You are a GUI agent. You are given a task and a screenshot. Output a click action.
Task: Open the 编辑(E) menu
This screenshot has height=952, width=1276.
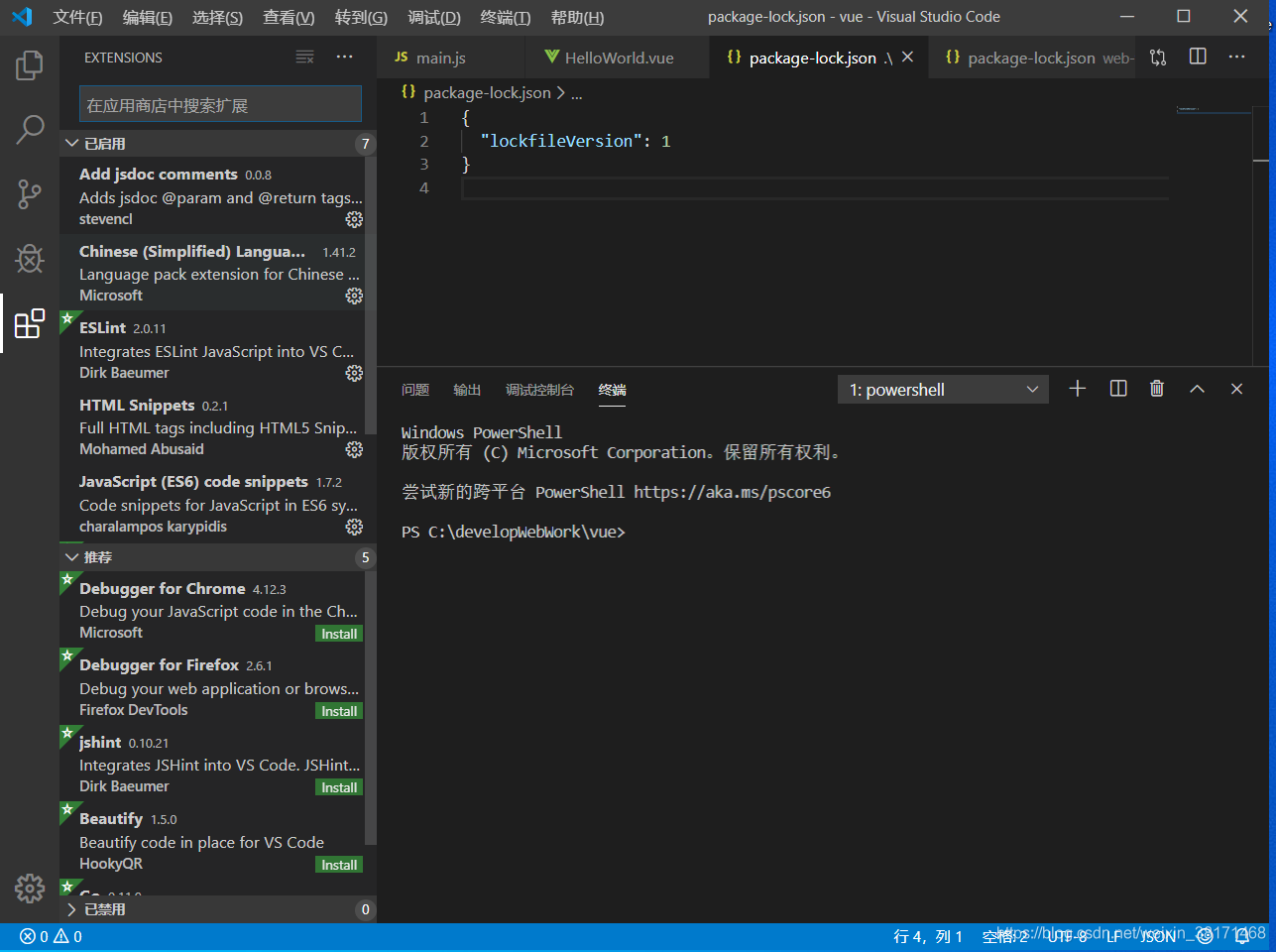pos(147,17)
